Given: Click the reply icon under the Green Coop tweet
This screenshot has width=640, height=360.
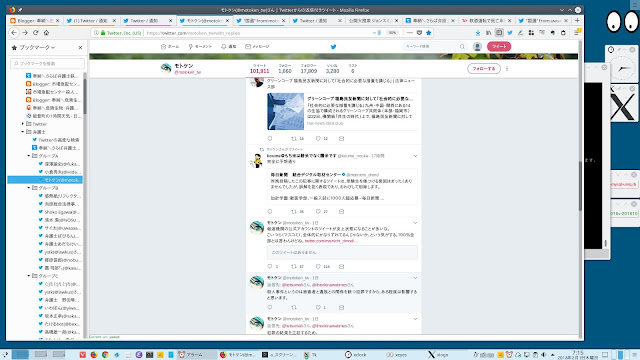Looking at the screenshot, I should (x=270, y=138).
